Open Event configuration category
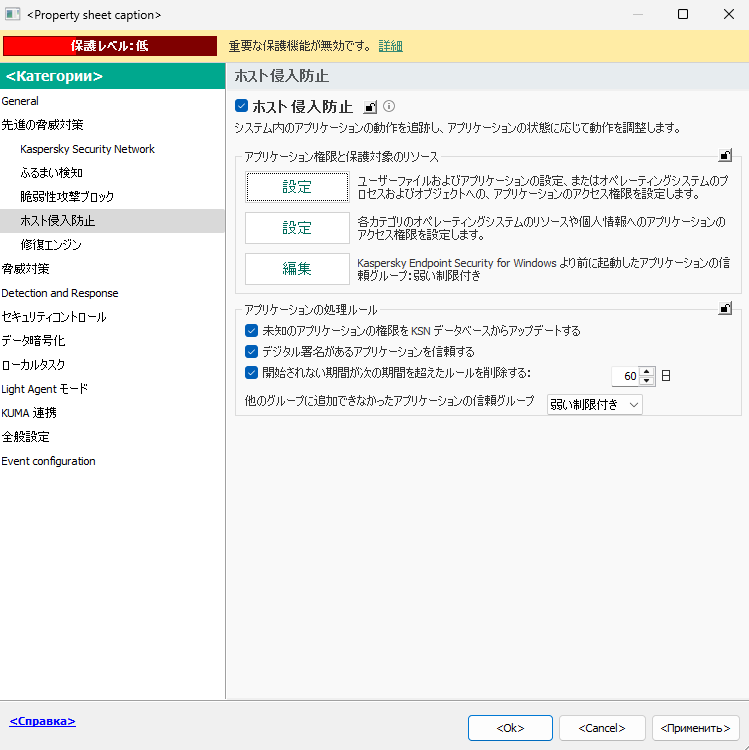The image size is (749, 750). pos(112,461)
